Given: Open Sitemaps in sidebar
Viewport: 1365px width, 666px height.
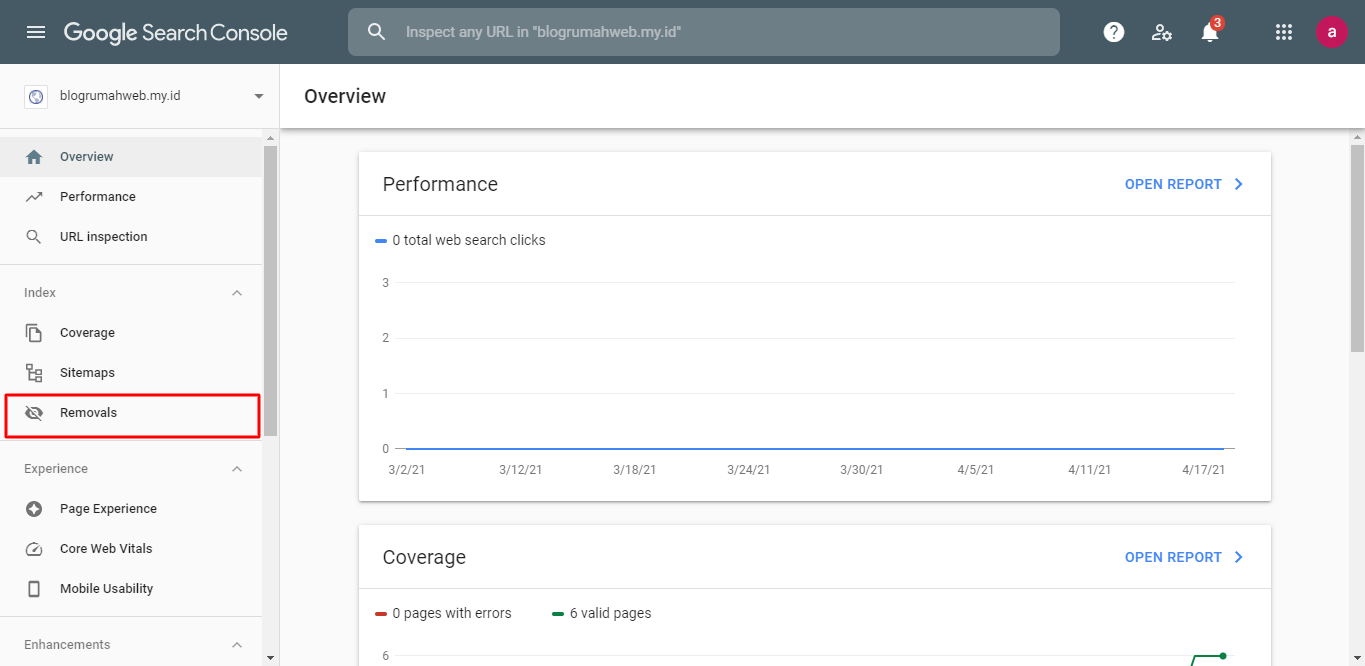Looking at the screenshot, I should pyautogui.click(x=131, y=373).
